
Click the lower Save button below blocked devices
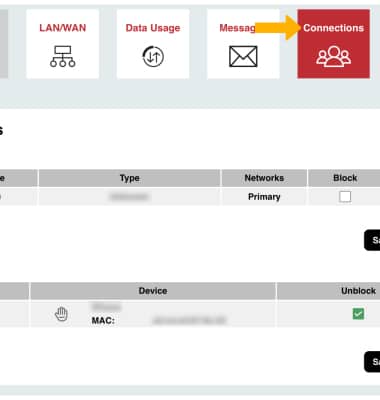click(372, 362)
